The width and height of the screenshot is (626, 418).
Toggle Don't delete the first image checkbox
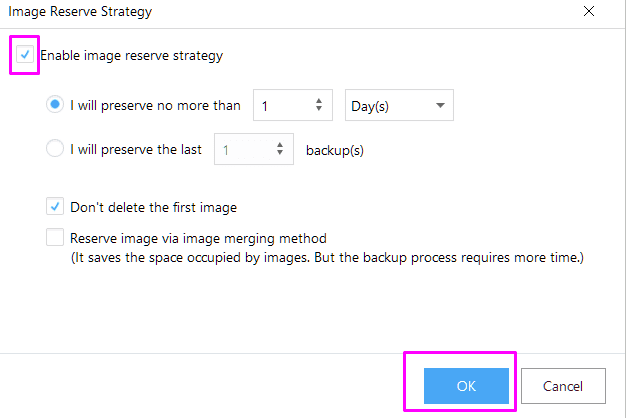click(x=55, y=206)
